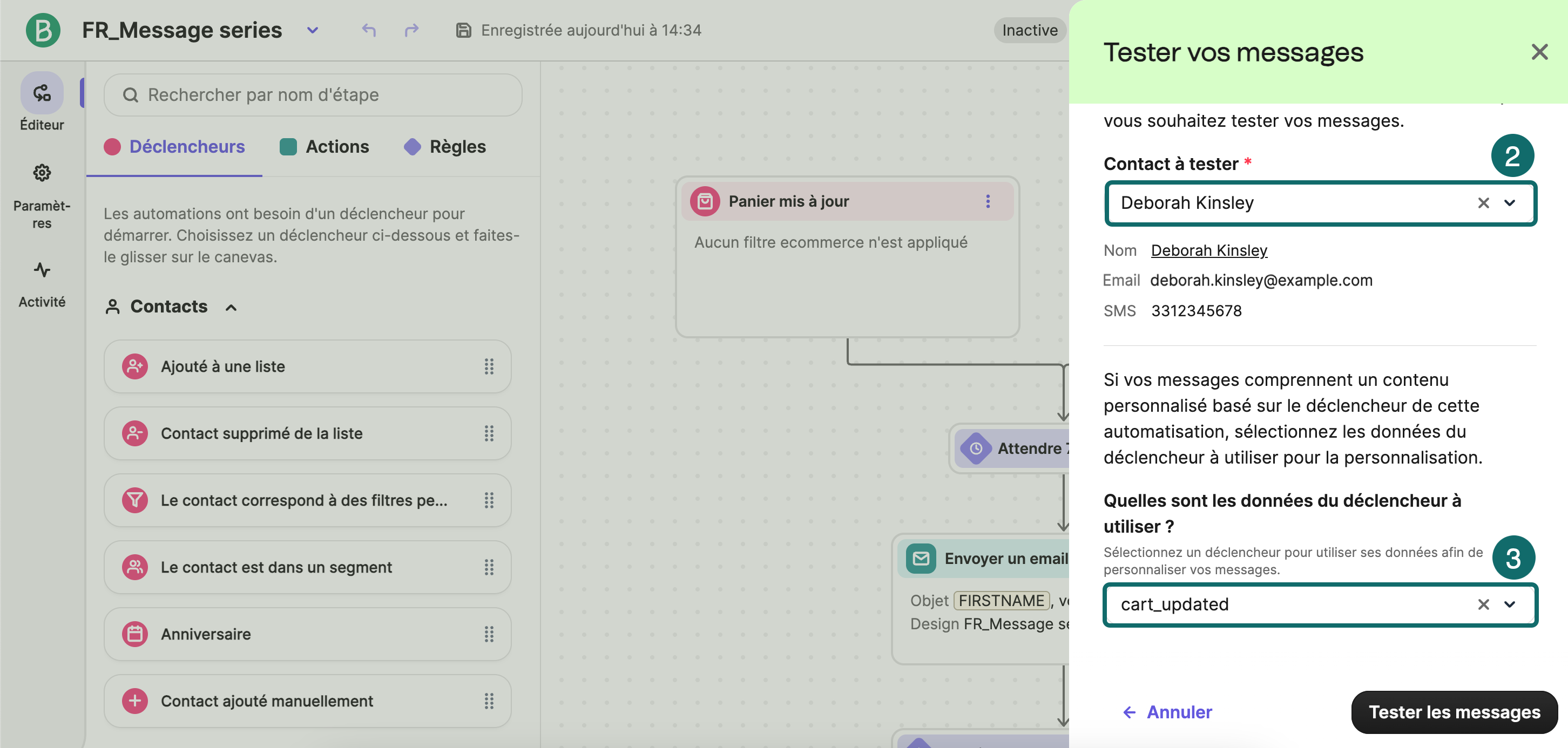Open the Paramètres sidebar section
The height and width of the screenshot is (748, 1568).
point(42,196)
